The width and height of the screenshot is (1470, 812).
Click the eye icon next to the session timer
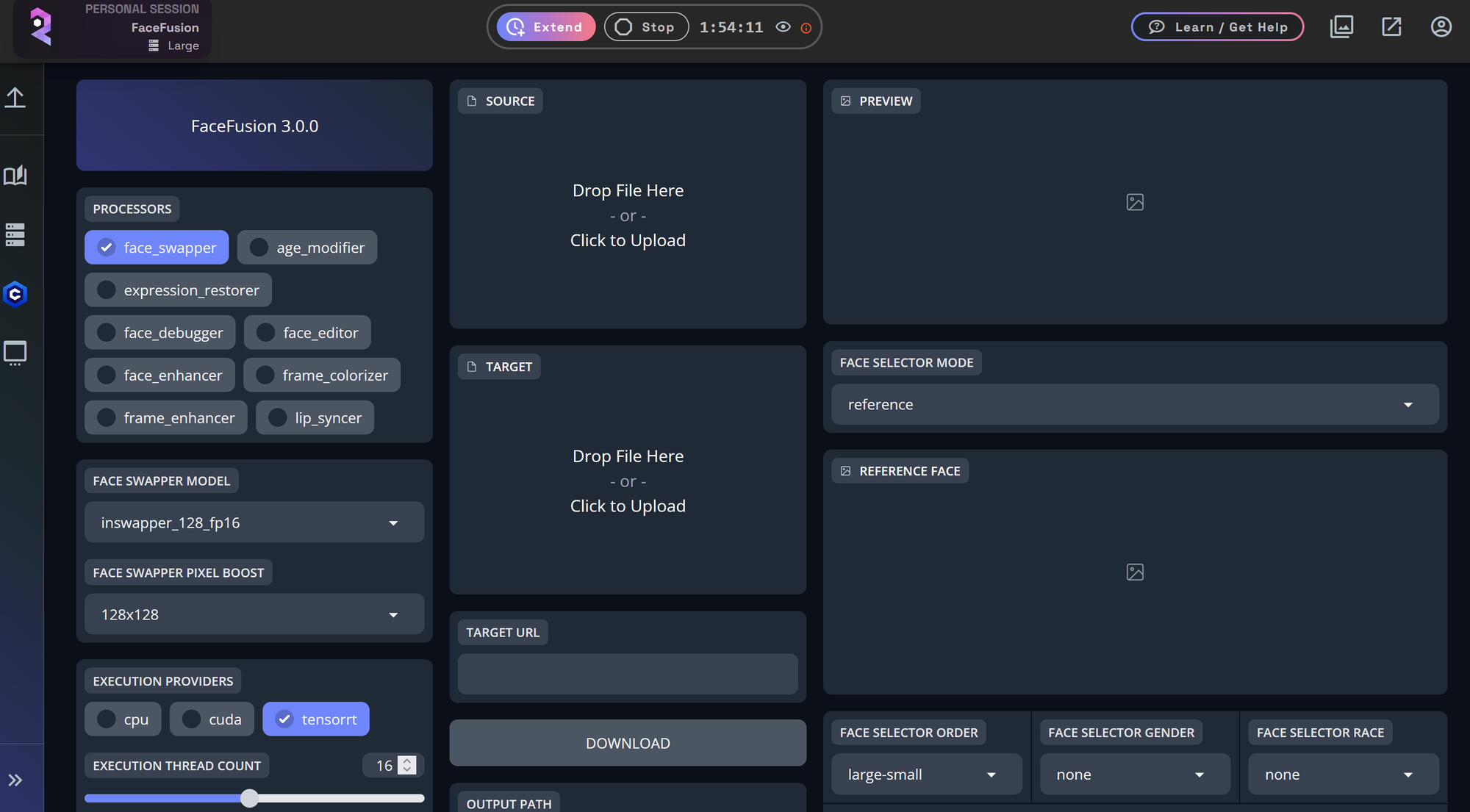[783, 26]
